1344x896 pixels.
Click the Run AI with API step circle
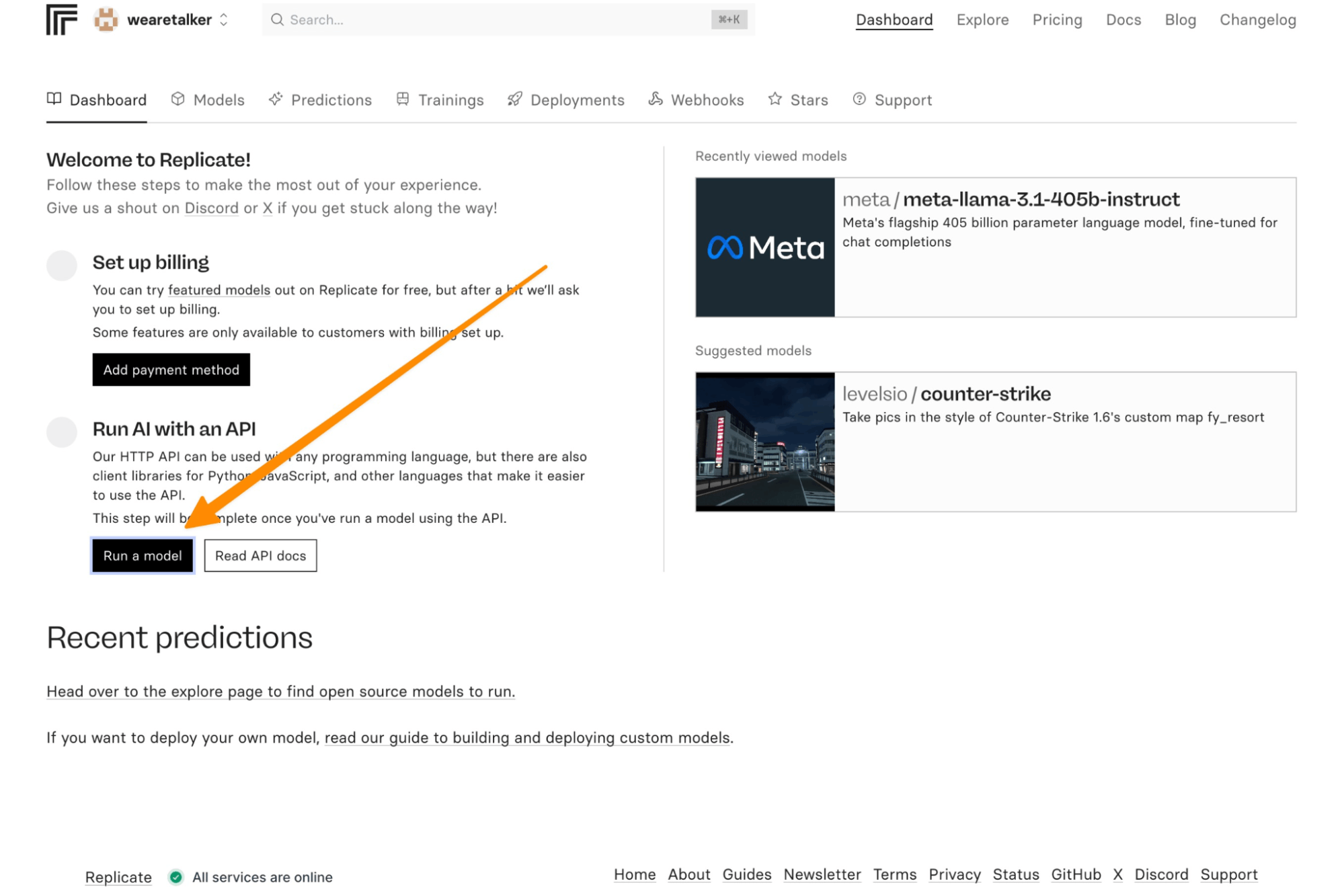point(62,432)
